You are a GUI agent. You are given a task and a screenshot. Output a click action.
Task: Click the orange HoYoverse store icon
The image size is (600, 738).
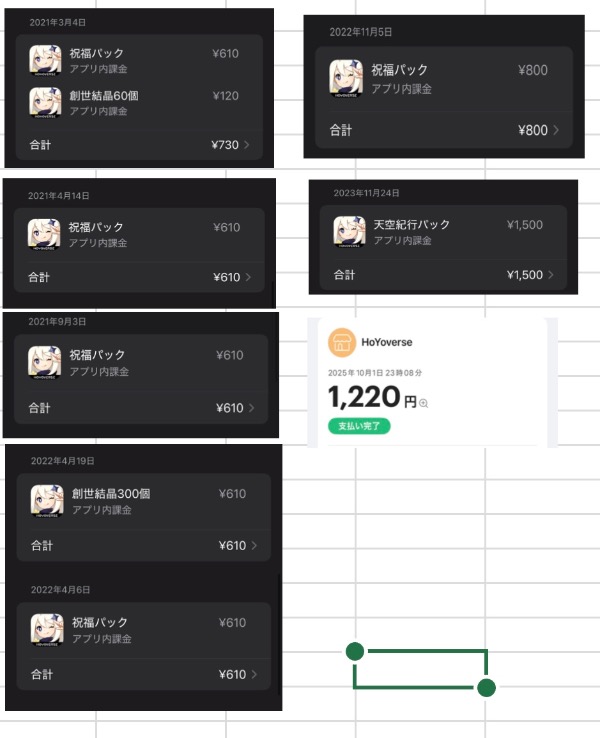(x=342, y=342)
